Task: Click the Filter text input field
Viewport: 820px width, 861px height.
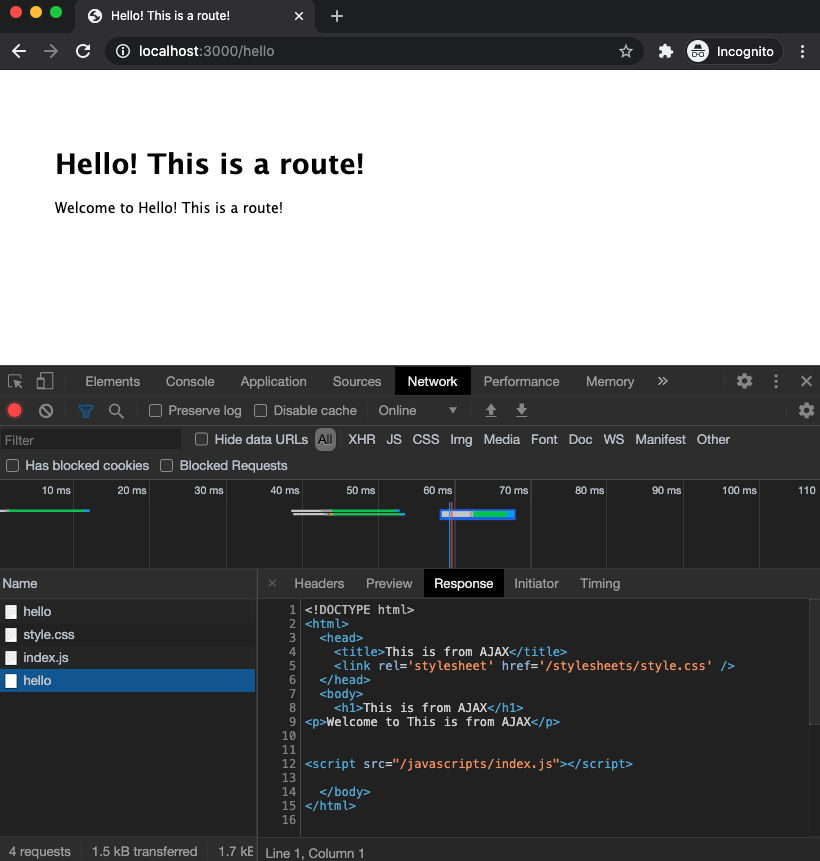Action: [90, 440]
